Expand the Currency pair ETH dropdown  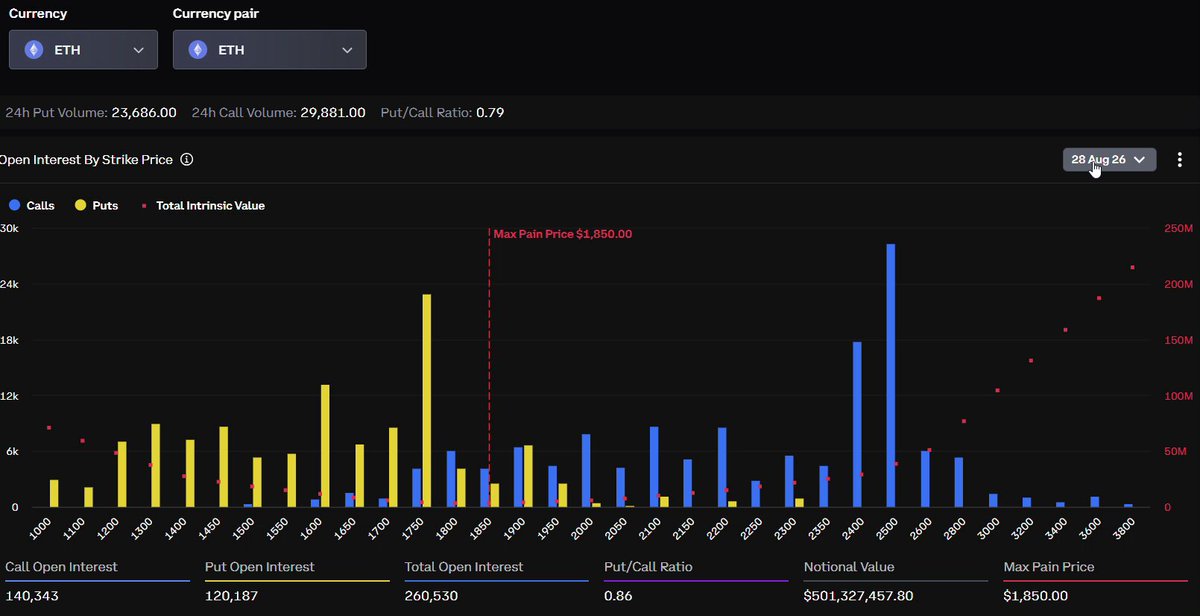(269, 50)
